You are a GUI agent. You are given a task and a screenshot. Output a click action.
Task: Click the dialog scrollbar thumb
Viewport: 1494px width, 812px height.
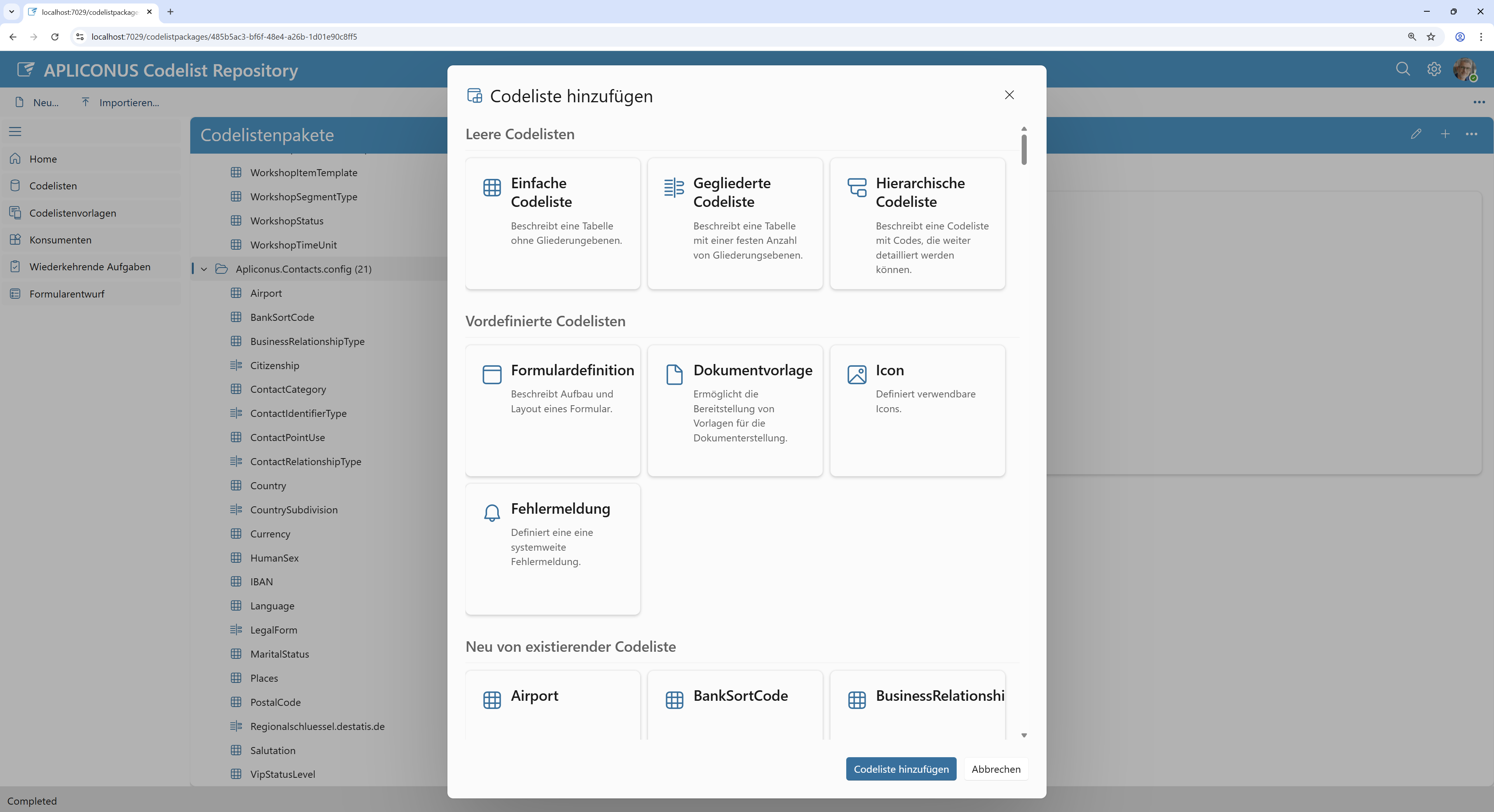(x=1024, y=150)
